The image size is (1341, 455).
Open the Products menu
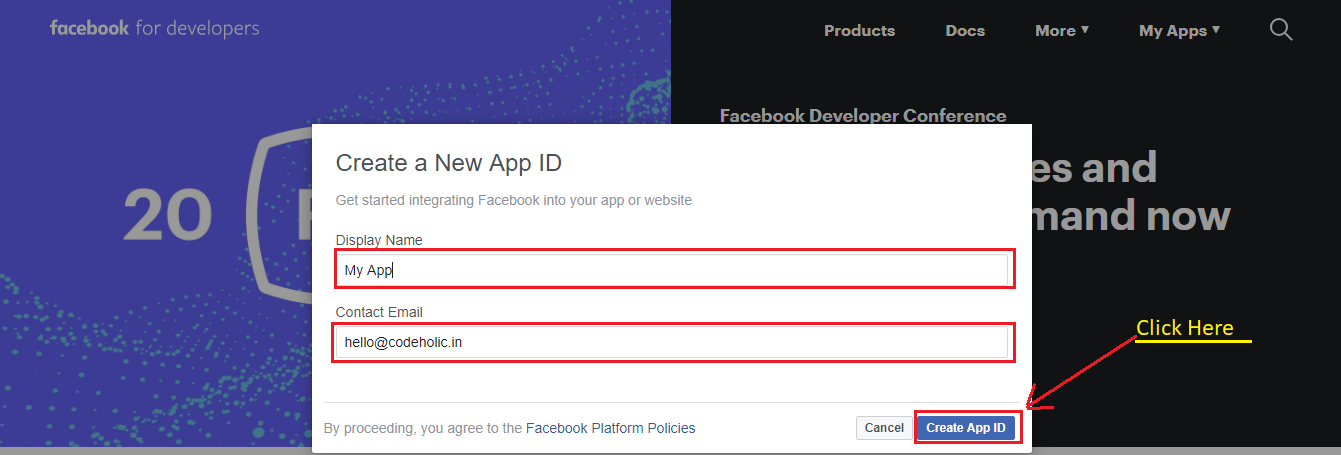click(859, 31)
